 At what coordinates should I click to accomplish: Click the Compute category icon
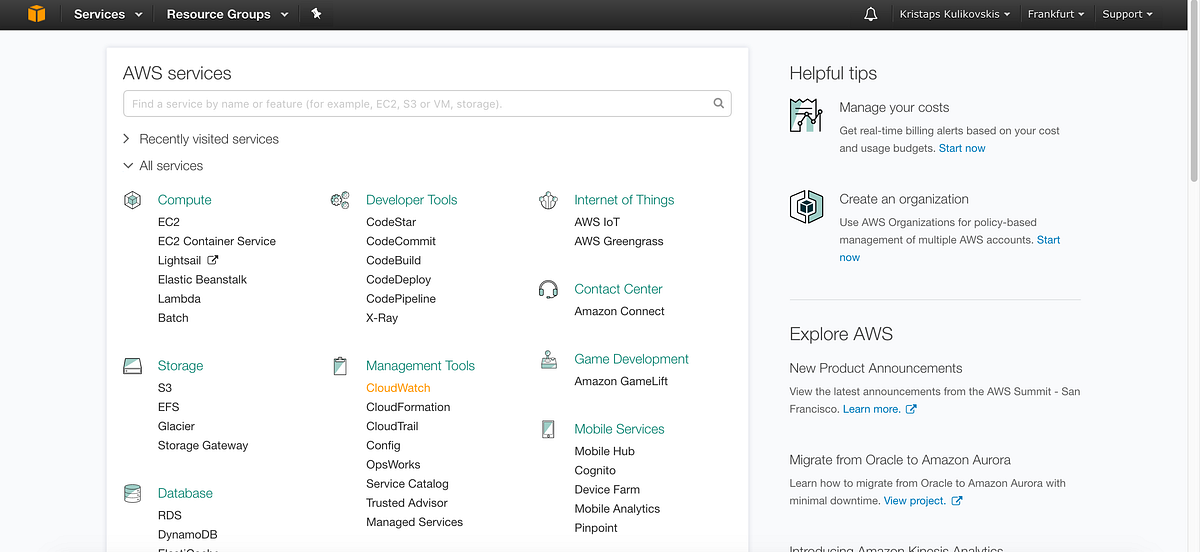tap(132, 200)
